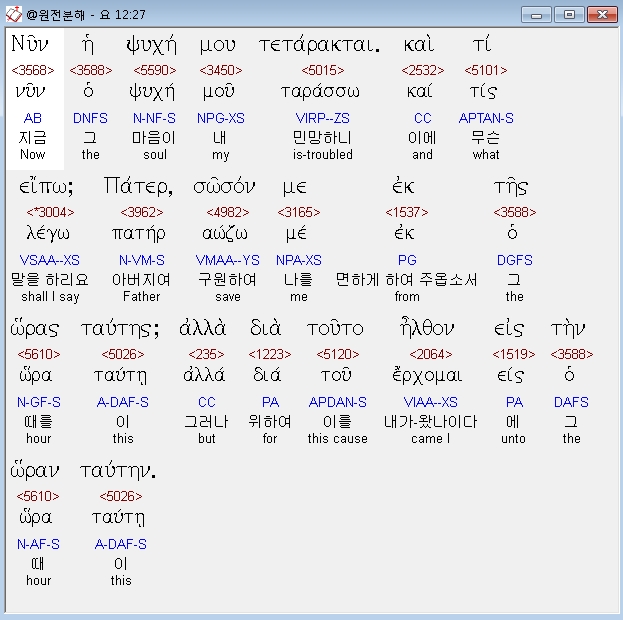
Task: Click the English gloss this cause
Action: [x=338, y=438]
